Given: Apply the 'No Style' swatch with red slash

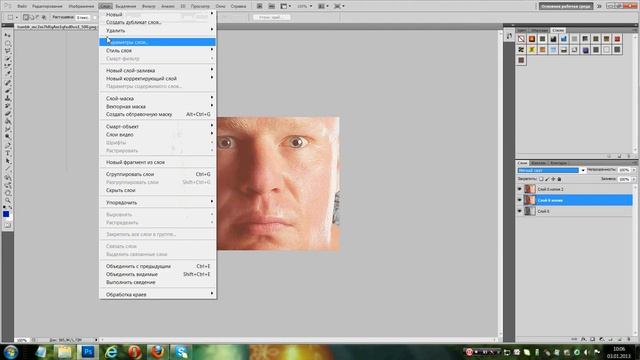Looking at the screenshot, I should [521, 39].
